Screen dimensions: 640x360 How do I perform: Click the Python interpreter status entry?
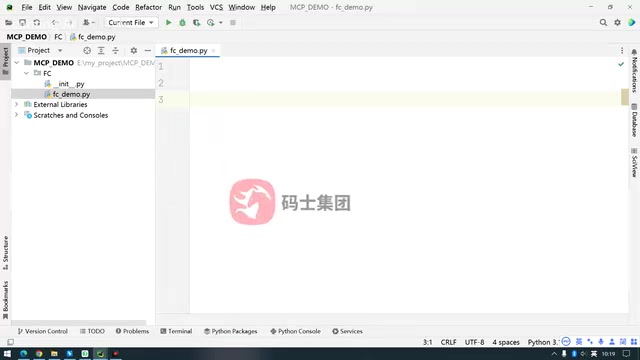click(543, 342)
